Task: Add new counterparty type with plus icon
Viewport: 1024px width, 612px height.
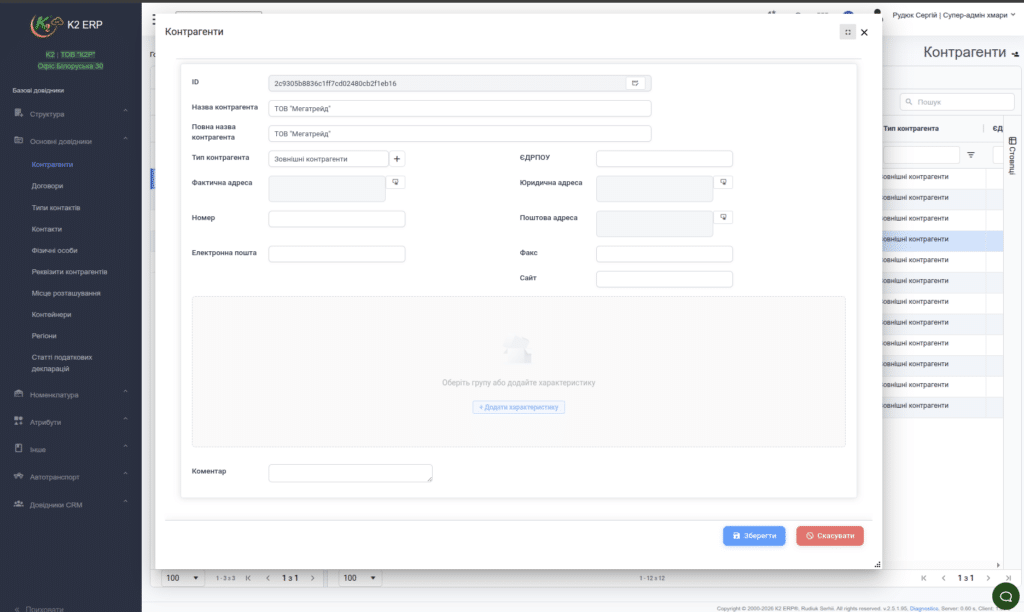Action: click(x=396, y=159)
